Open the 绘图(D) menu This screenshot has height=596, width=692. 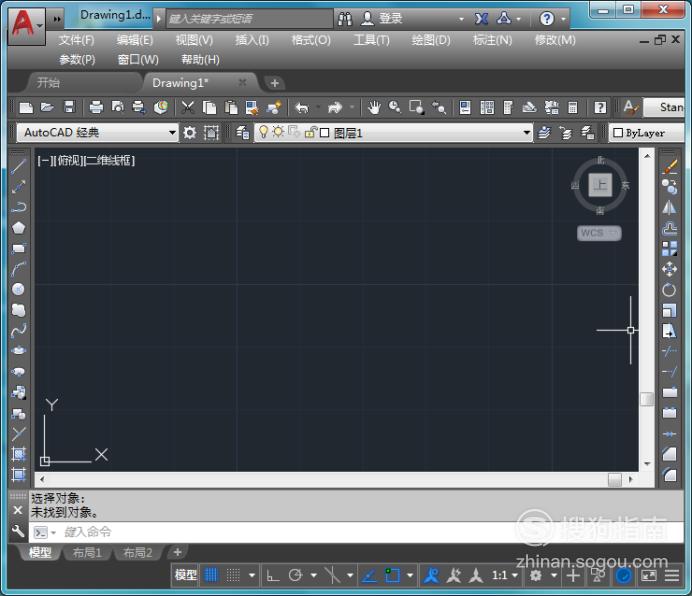pyautogui.click(x=431, y=41)
